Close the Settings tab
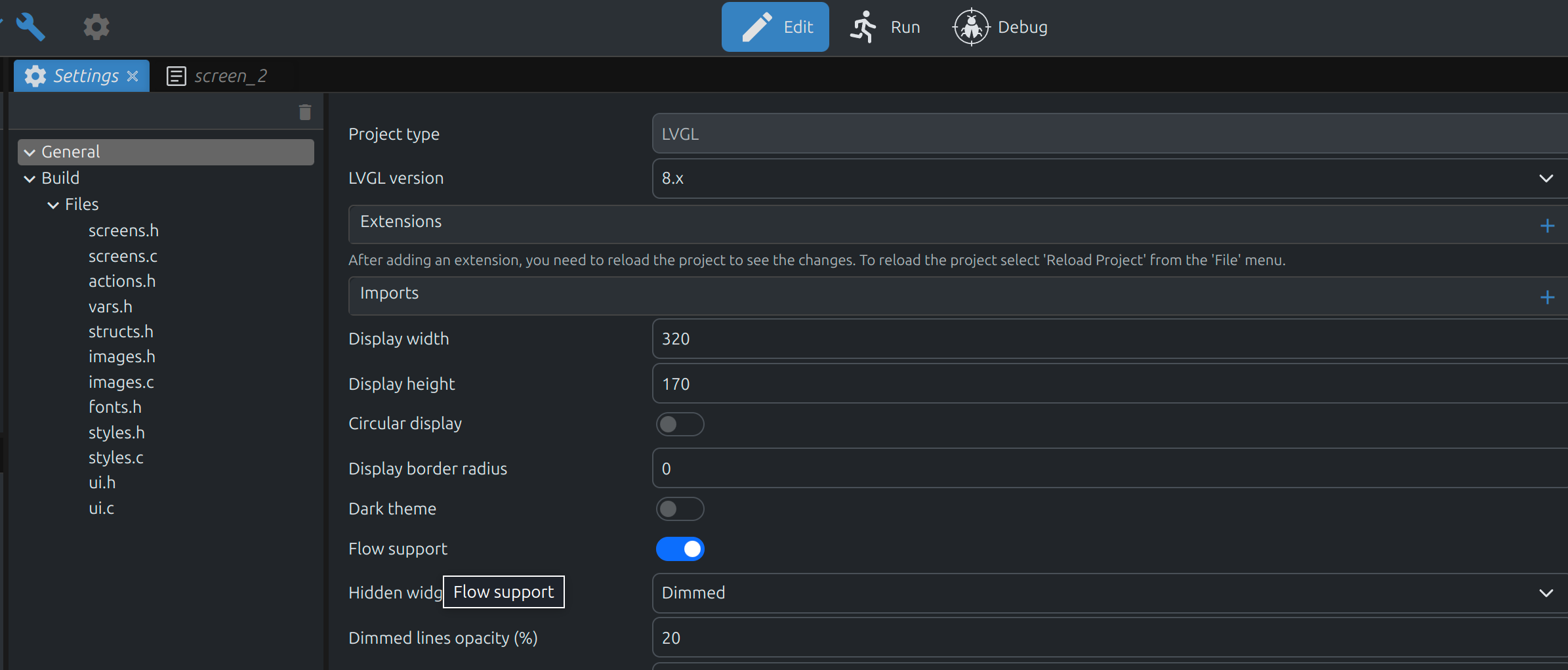This screenshot has width=1568, height=670. click(x=133, y=76)
